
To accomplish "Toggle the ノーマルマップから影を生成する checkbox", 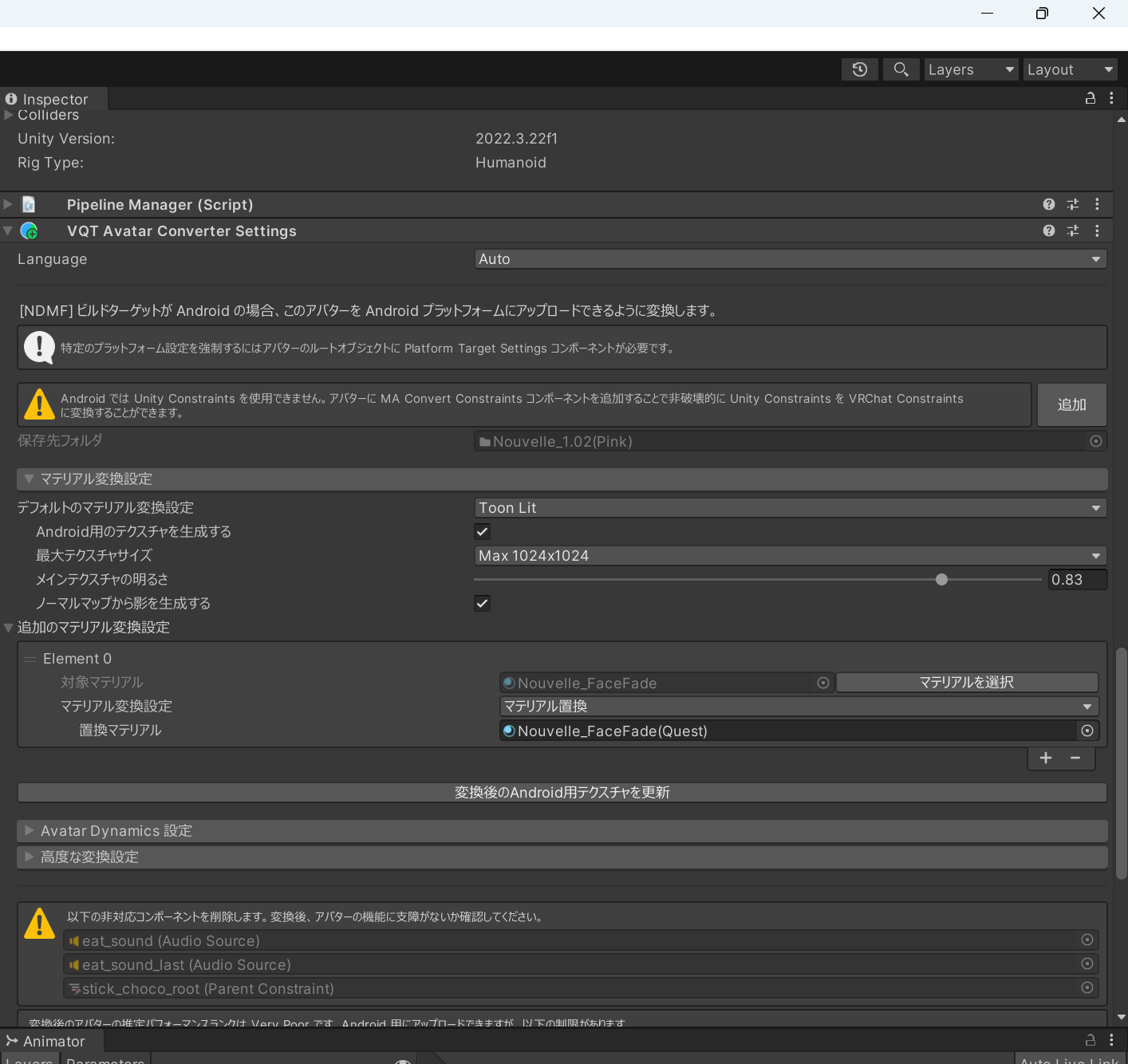I will pos(483,603).
